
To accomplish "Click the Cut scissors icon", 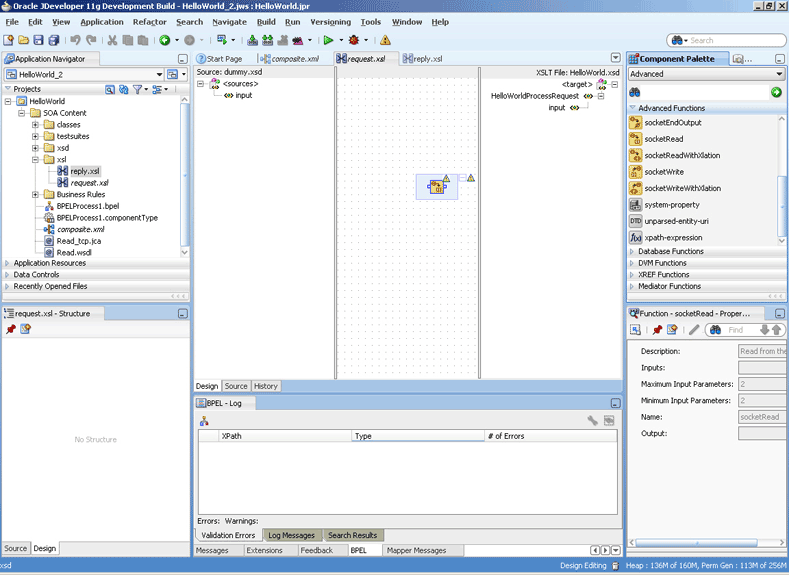I will pos(112,40).
